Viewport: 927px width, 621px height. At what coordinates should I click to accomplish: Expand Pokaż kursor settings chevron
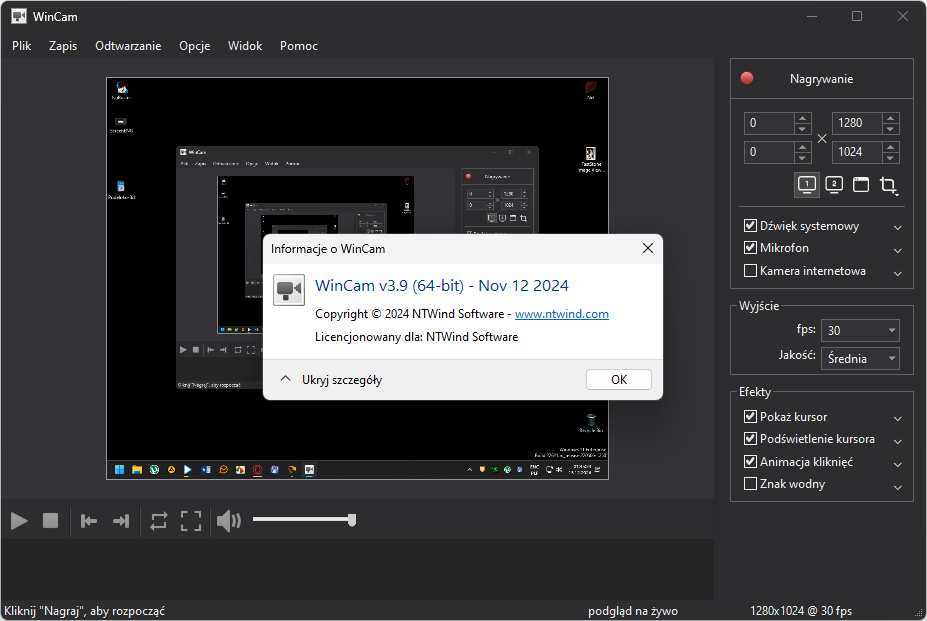[x=897, y=419]
